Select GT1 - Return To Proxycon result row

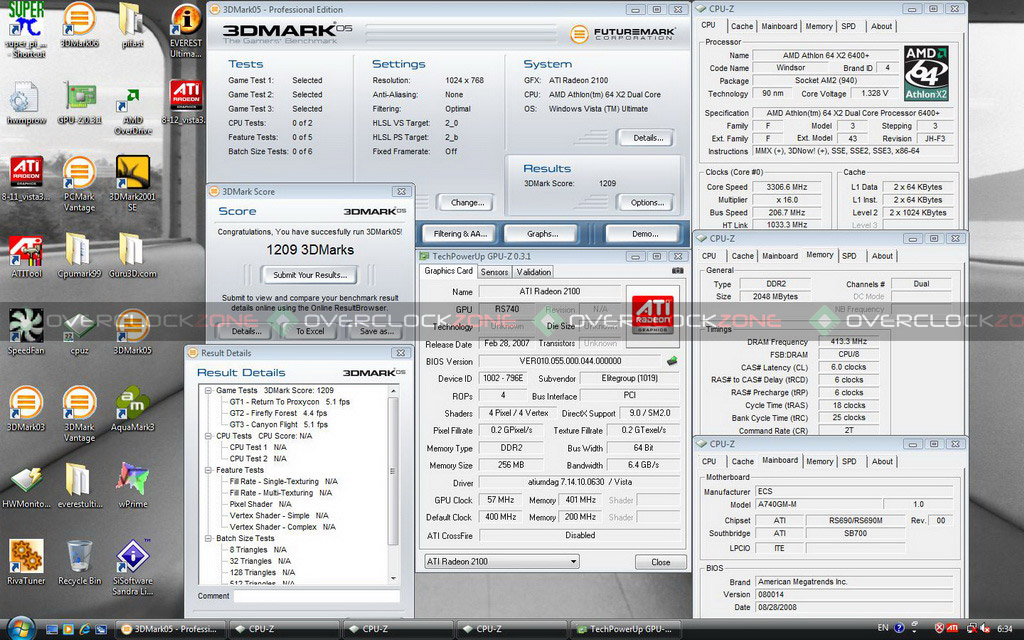tap(289, 402)
